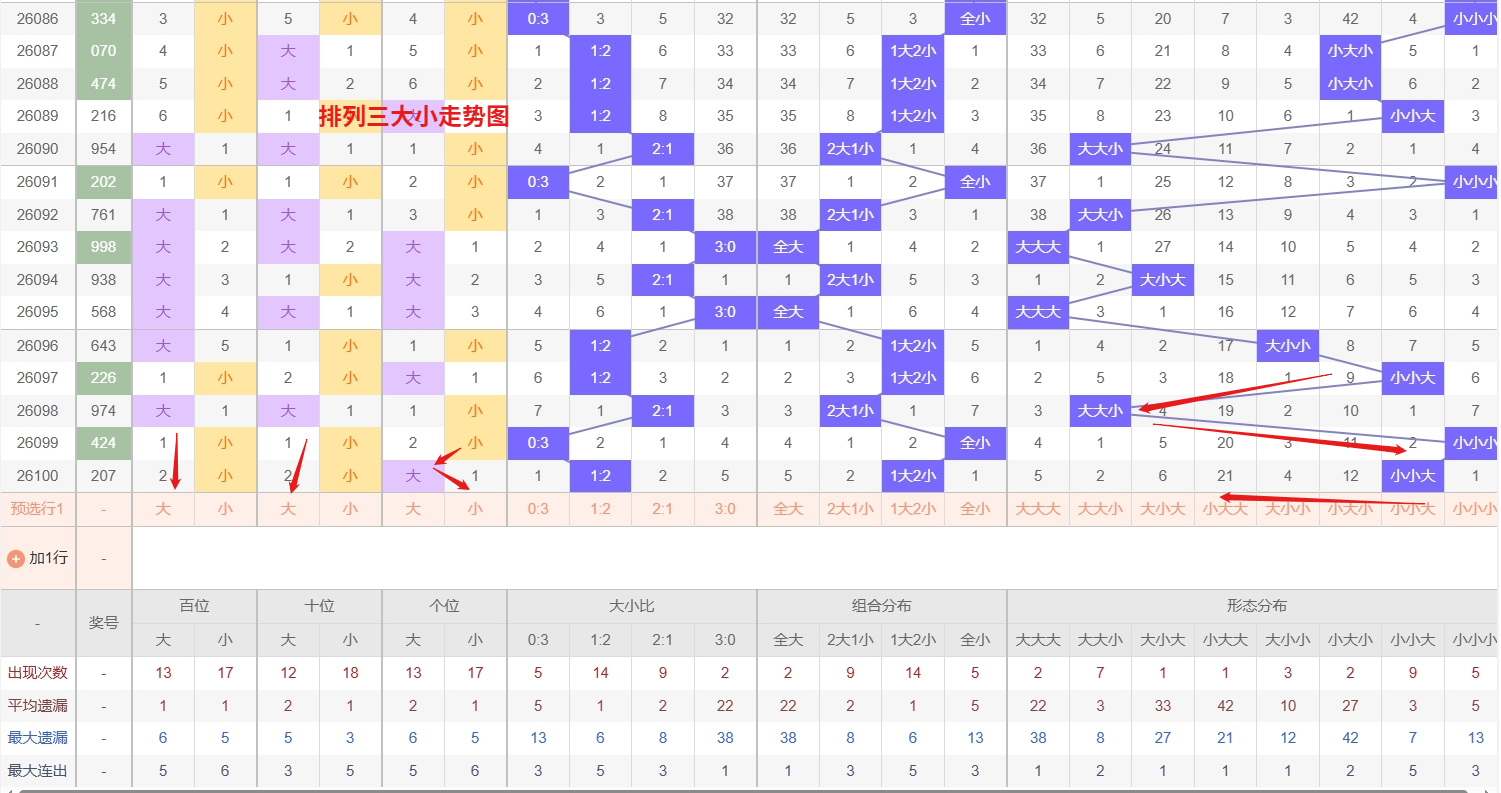Image resolution: width=1501 pixels, height=793 pixels.
Task: Click the 大小比 column group header
Action: coord(632,606)
